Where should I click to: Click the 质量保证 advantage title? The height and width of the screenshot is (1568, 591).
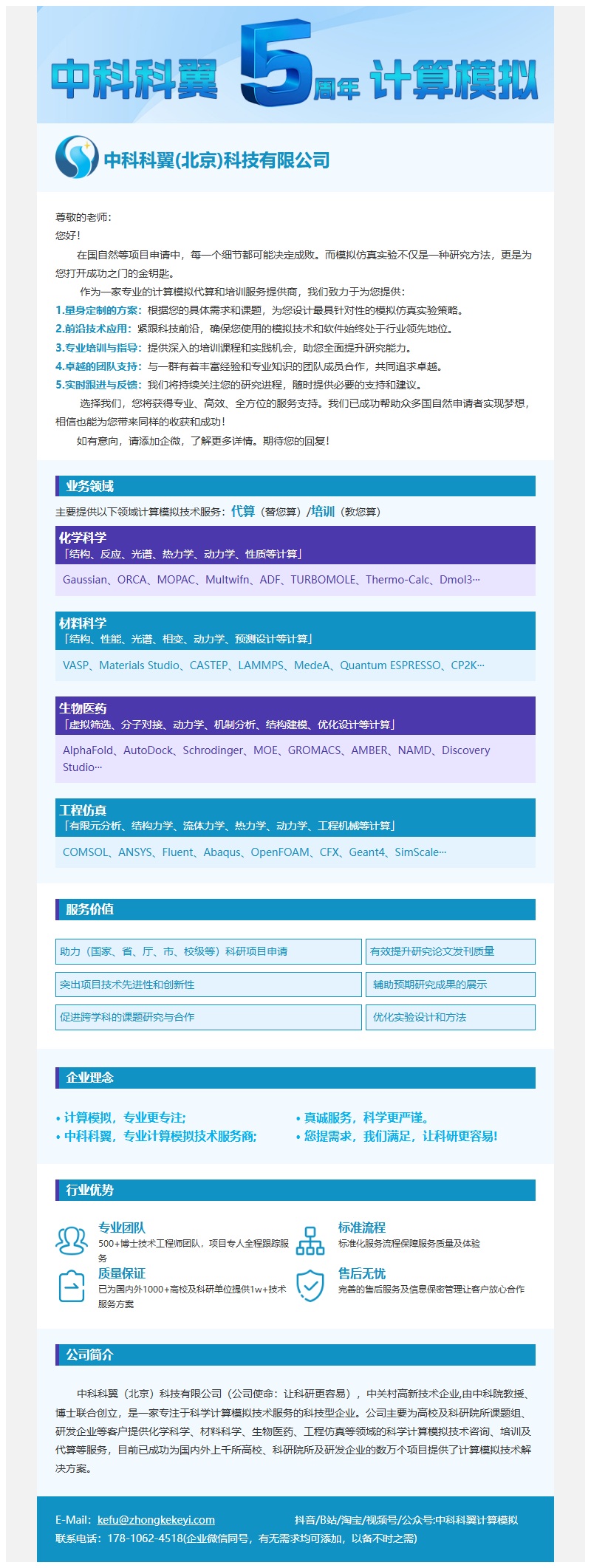coord(122,1273)
